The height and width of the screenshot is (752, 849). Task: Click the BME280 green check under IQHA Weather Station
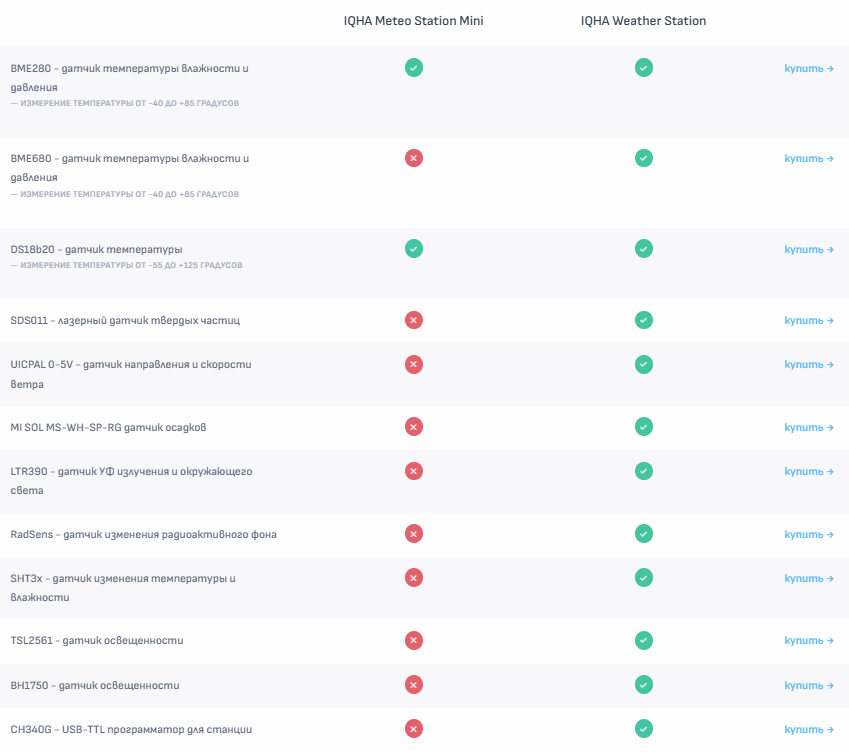pos(644,68)
